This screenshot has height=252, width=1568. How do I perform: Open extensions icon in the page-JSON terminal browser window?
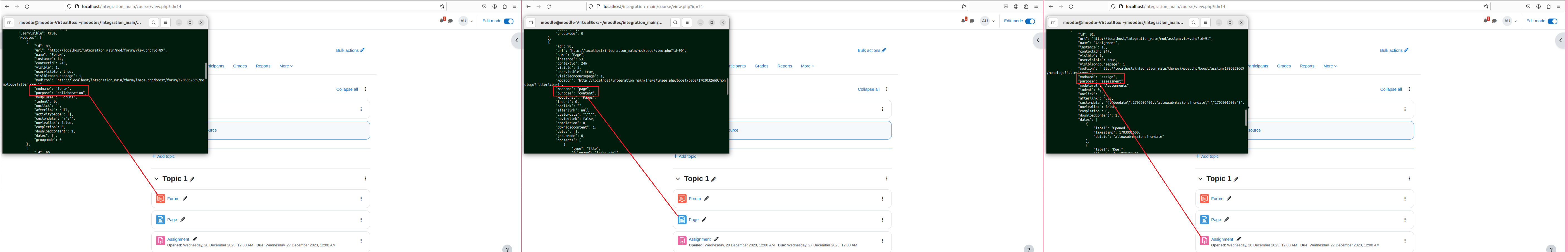1026,7
